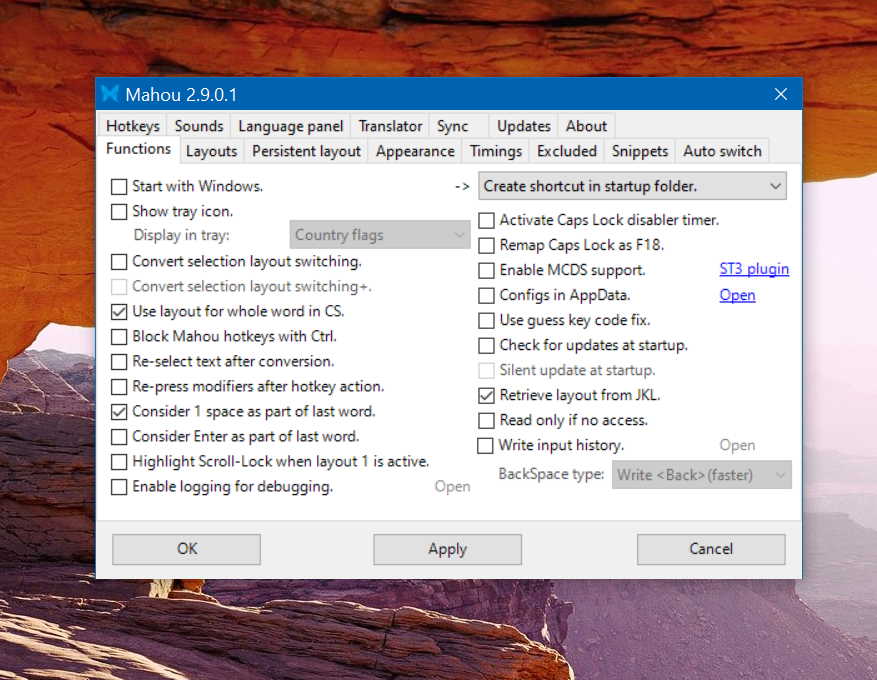Go to the Appearance tab
This screenshot has width=877, height=680.
tap(415, 151)
